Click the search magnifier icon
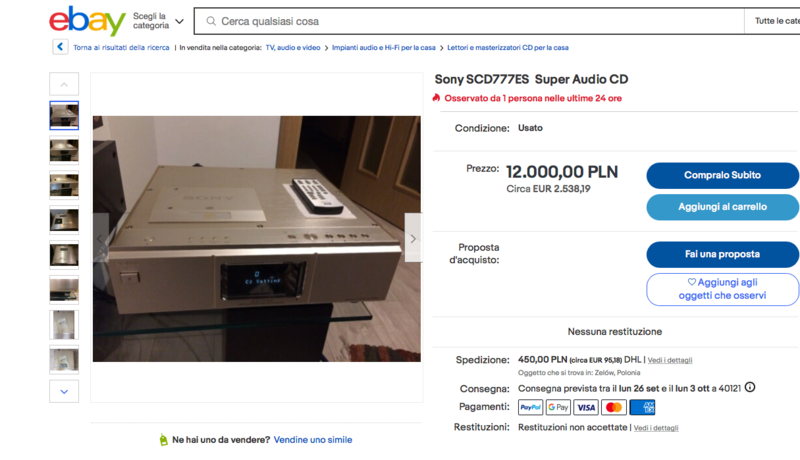 pos(211,21)
